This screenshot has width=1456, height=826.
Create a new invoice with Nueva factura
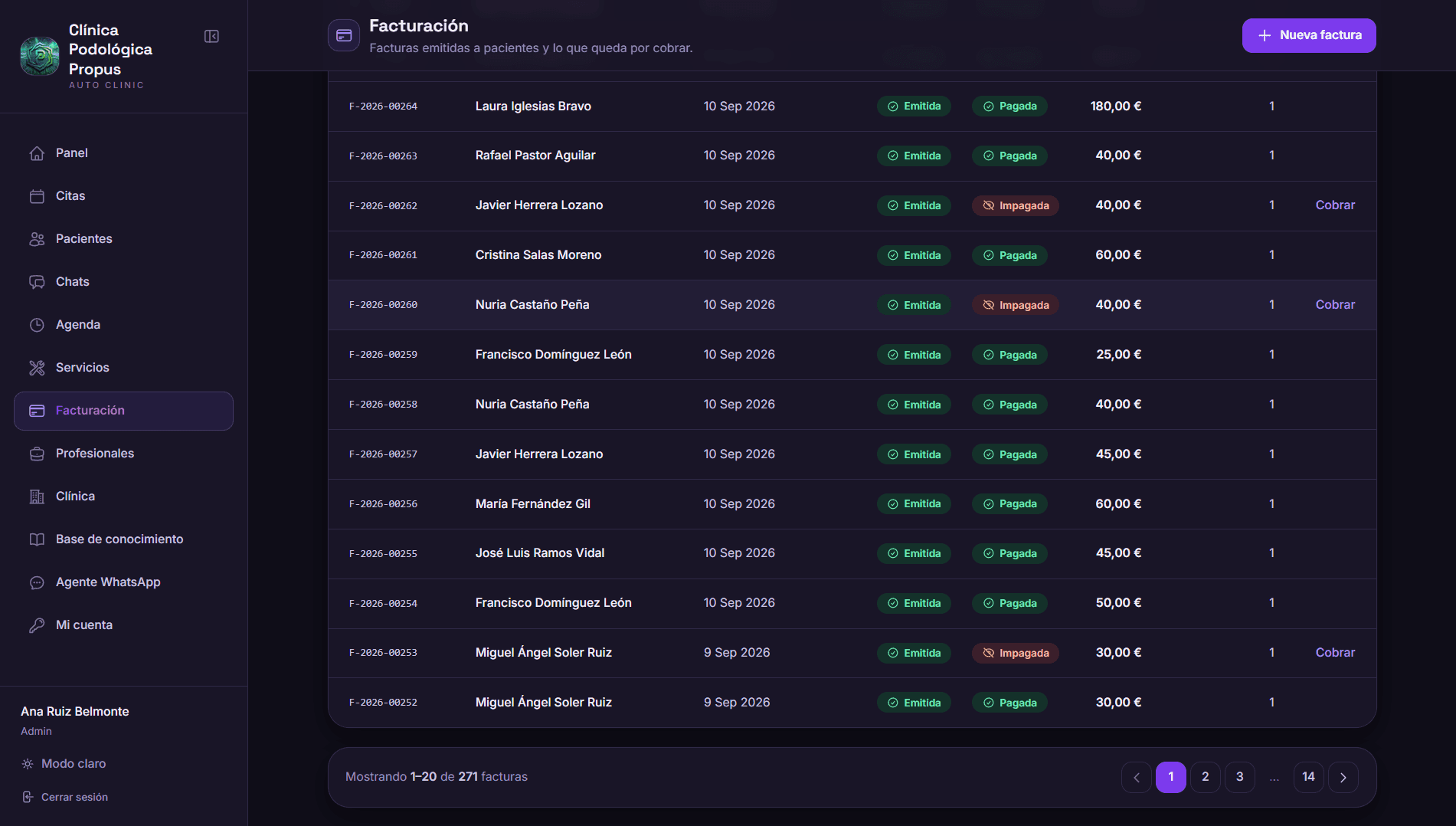pyautogui.click(x=1309, y=35)
